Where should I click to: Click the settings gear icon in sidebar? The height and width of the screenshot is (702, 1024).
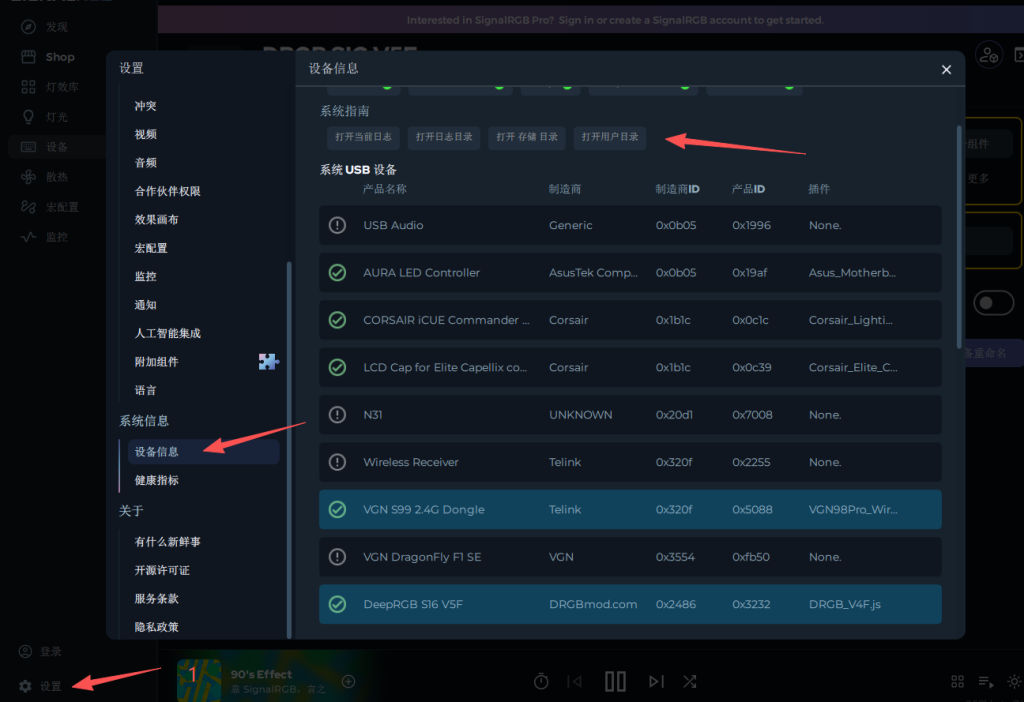(26, 686)
